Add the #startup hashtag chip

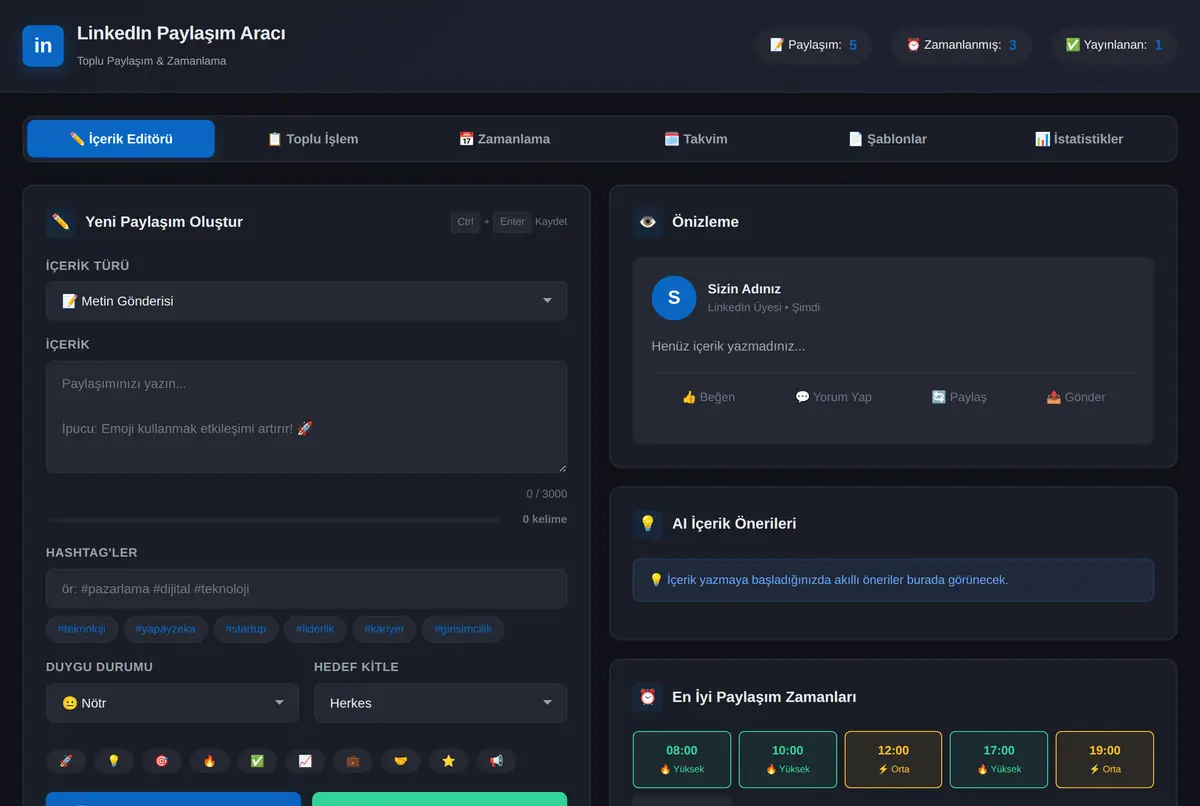click(x=246, y=629)
